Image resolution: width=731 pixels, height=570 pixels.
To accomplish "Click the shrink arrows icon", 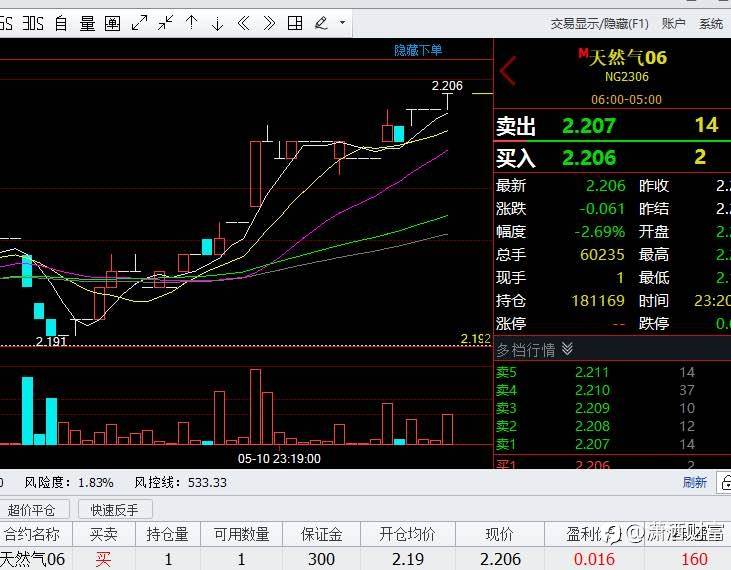I will pos(166,23).
